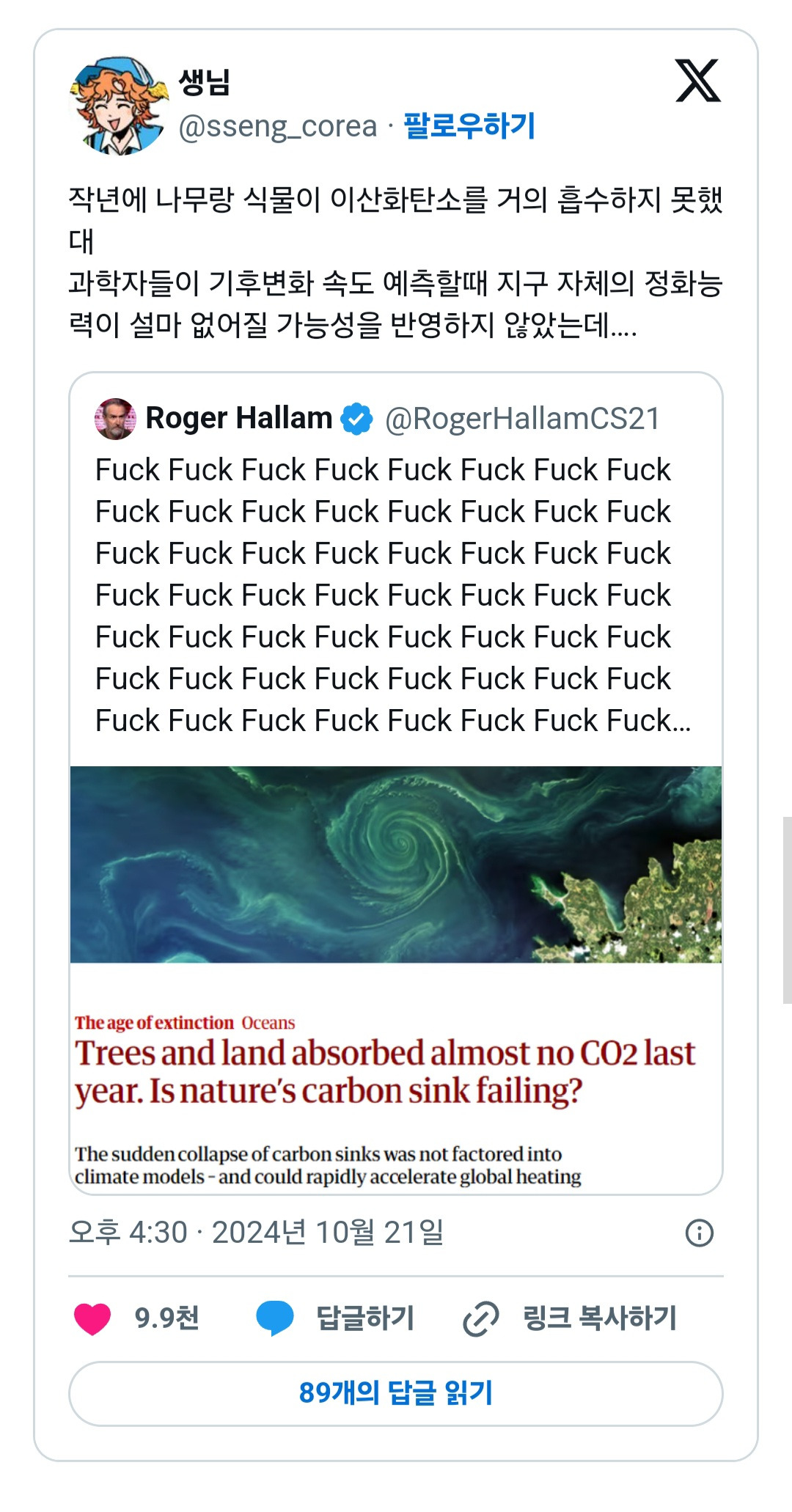The height and width of the screenshot is (1512, 792).
Task: Click the 답글하기 reply label
Action: 365,1318
